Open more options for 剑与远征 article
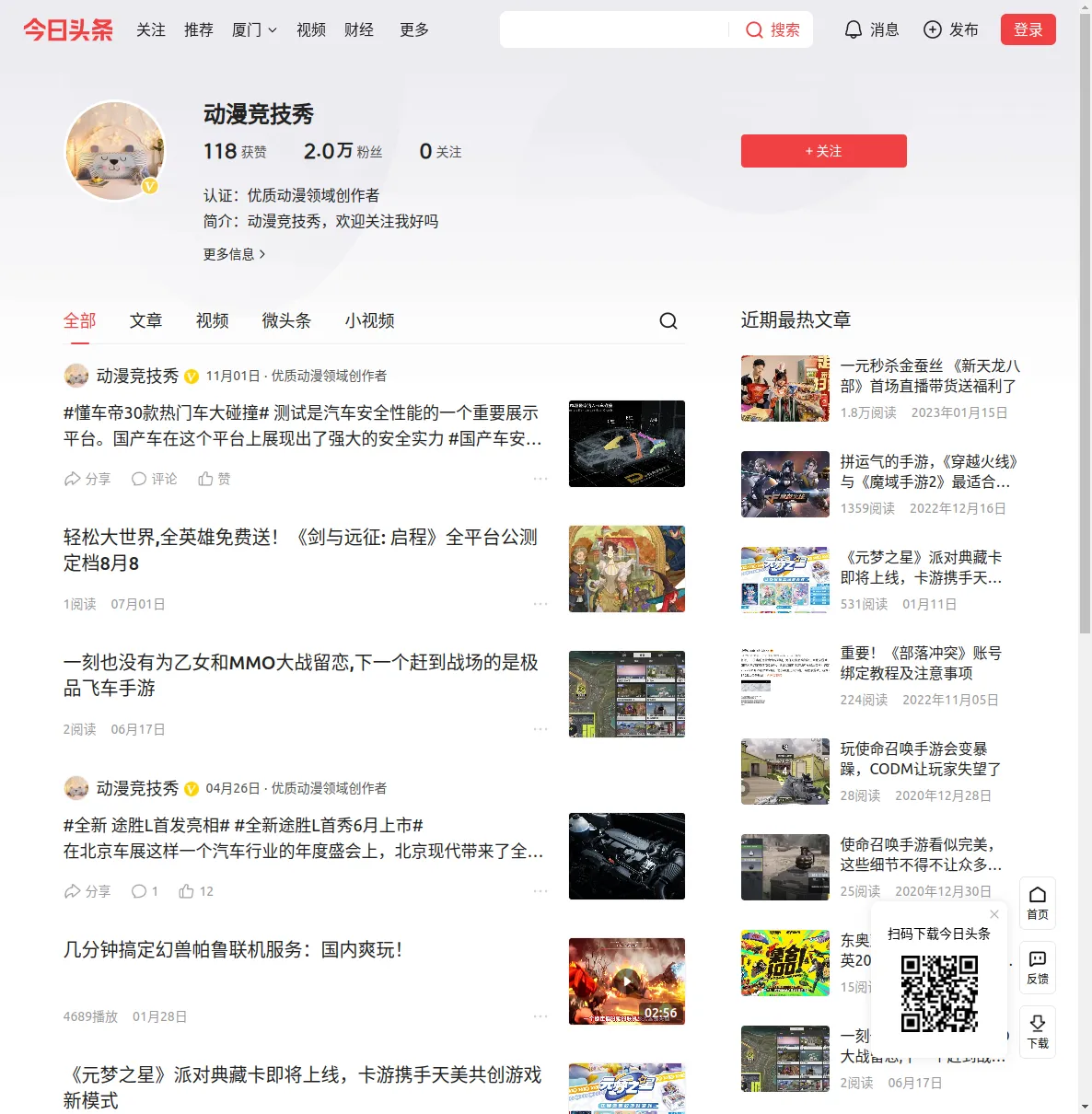 540,604
